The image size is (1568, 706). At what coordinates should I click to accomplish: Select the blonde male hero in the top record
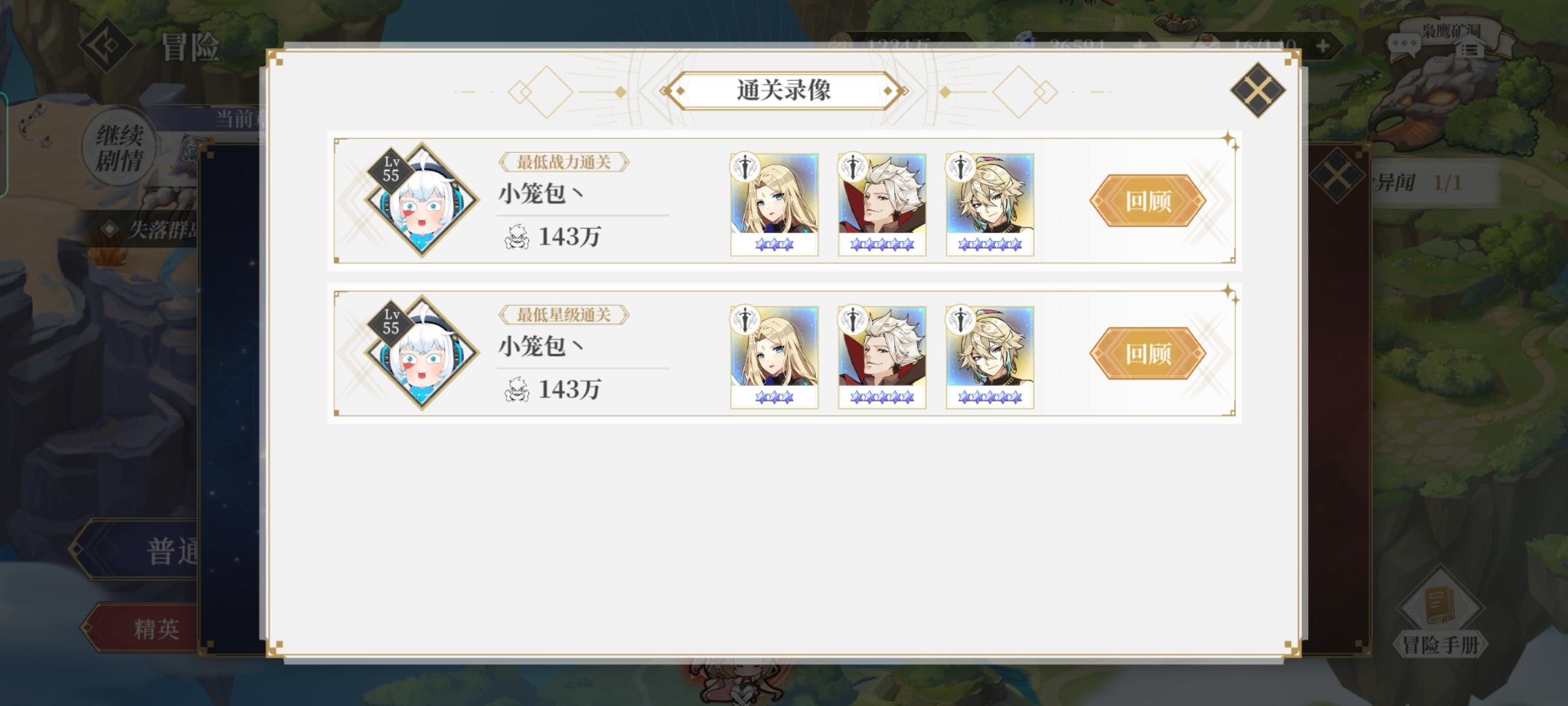pos(990,205)
